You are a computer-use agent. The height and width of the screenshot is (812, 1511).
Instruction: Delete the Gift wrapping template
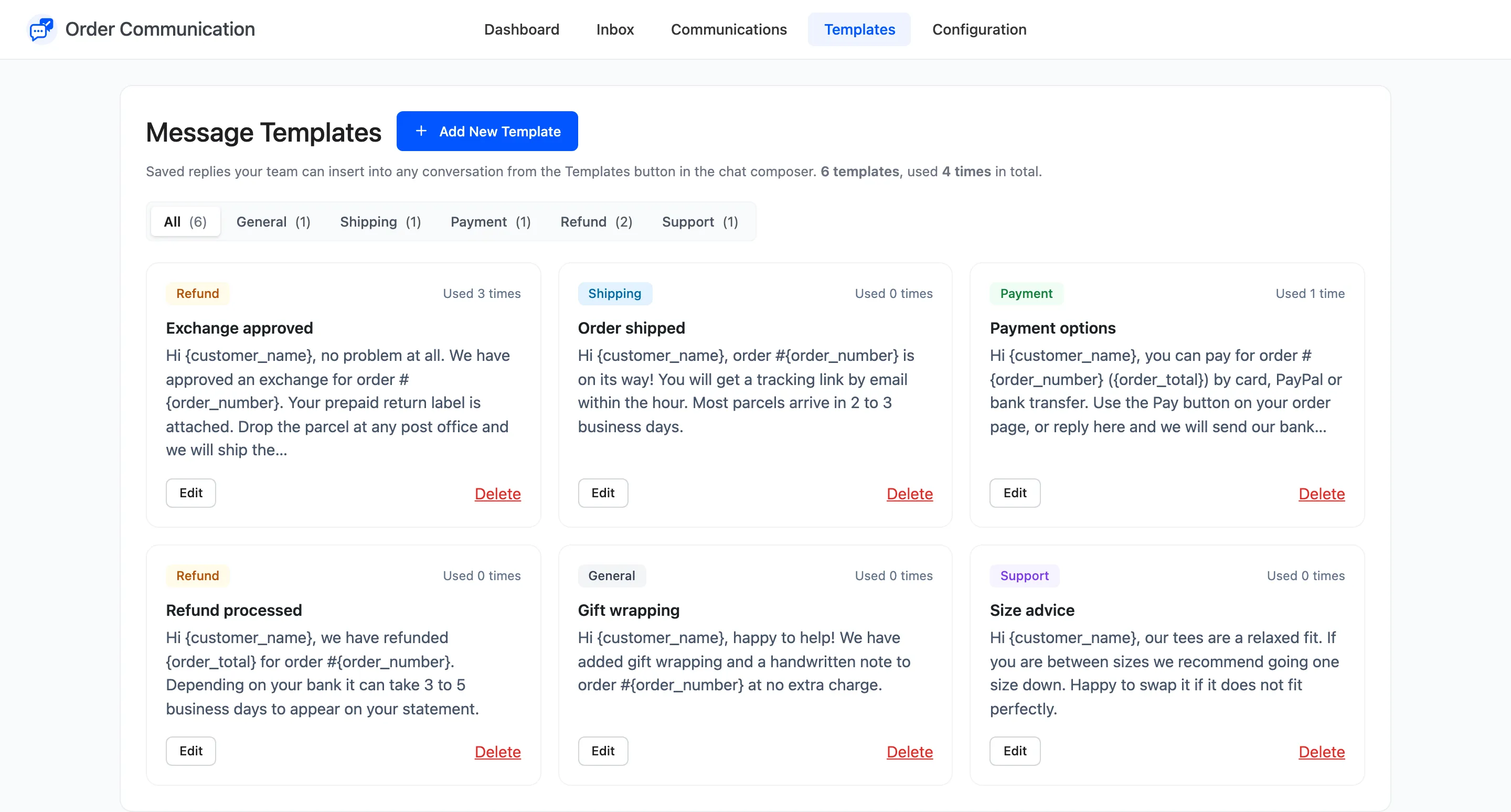910,752
